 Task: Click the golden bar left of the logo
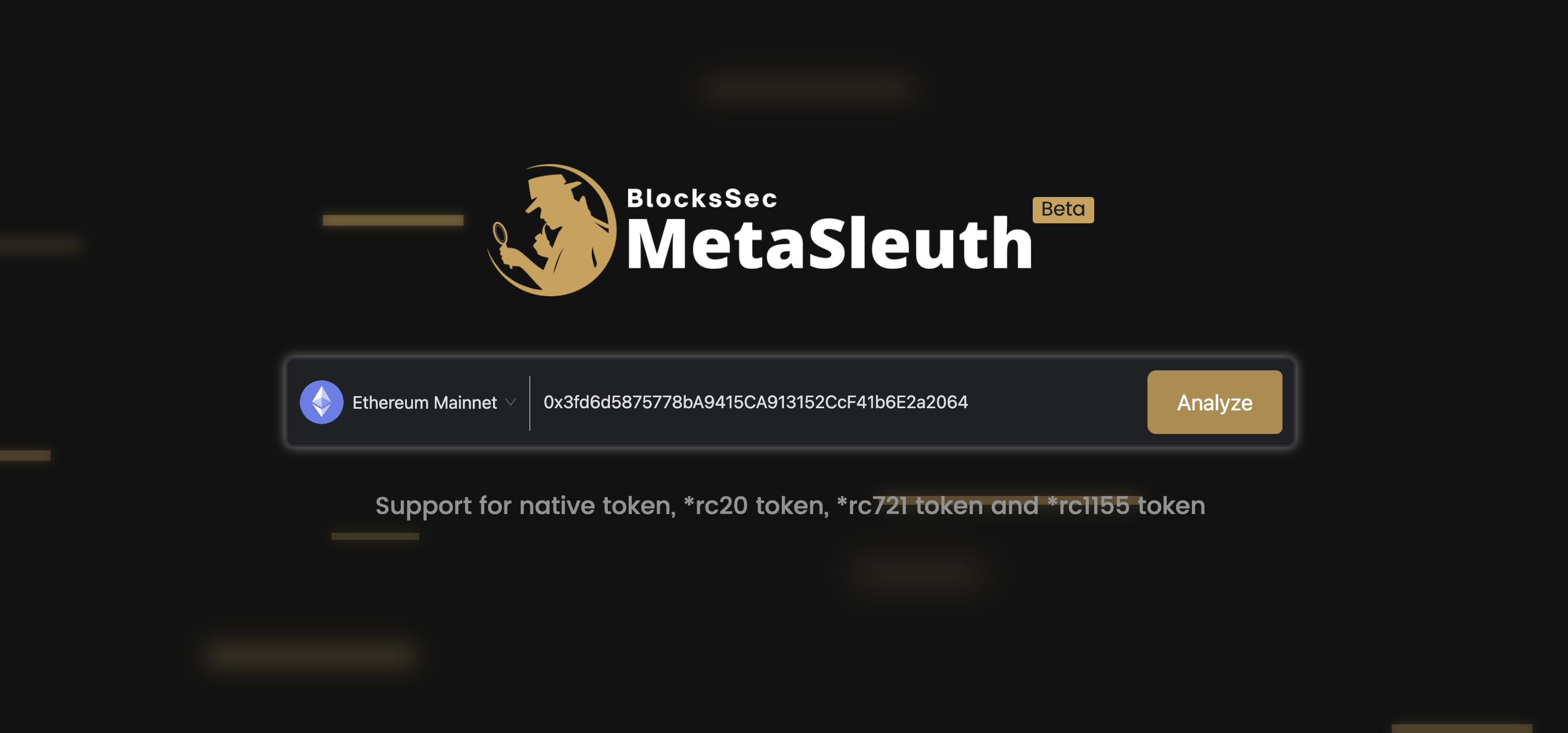393,220
